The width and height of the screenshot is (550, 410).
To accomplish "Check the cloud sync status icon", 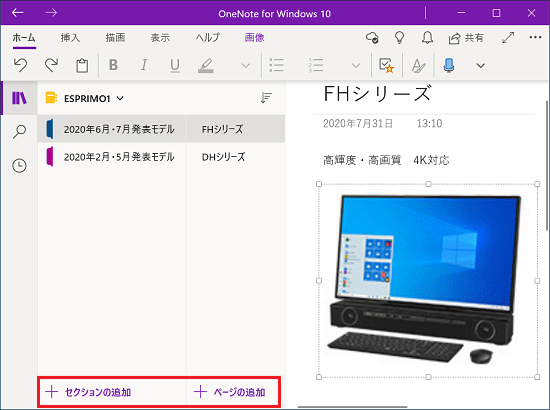I will coord(372,38).
